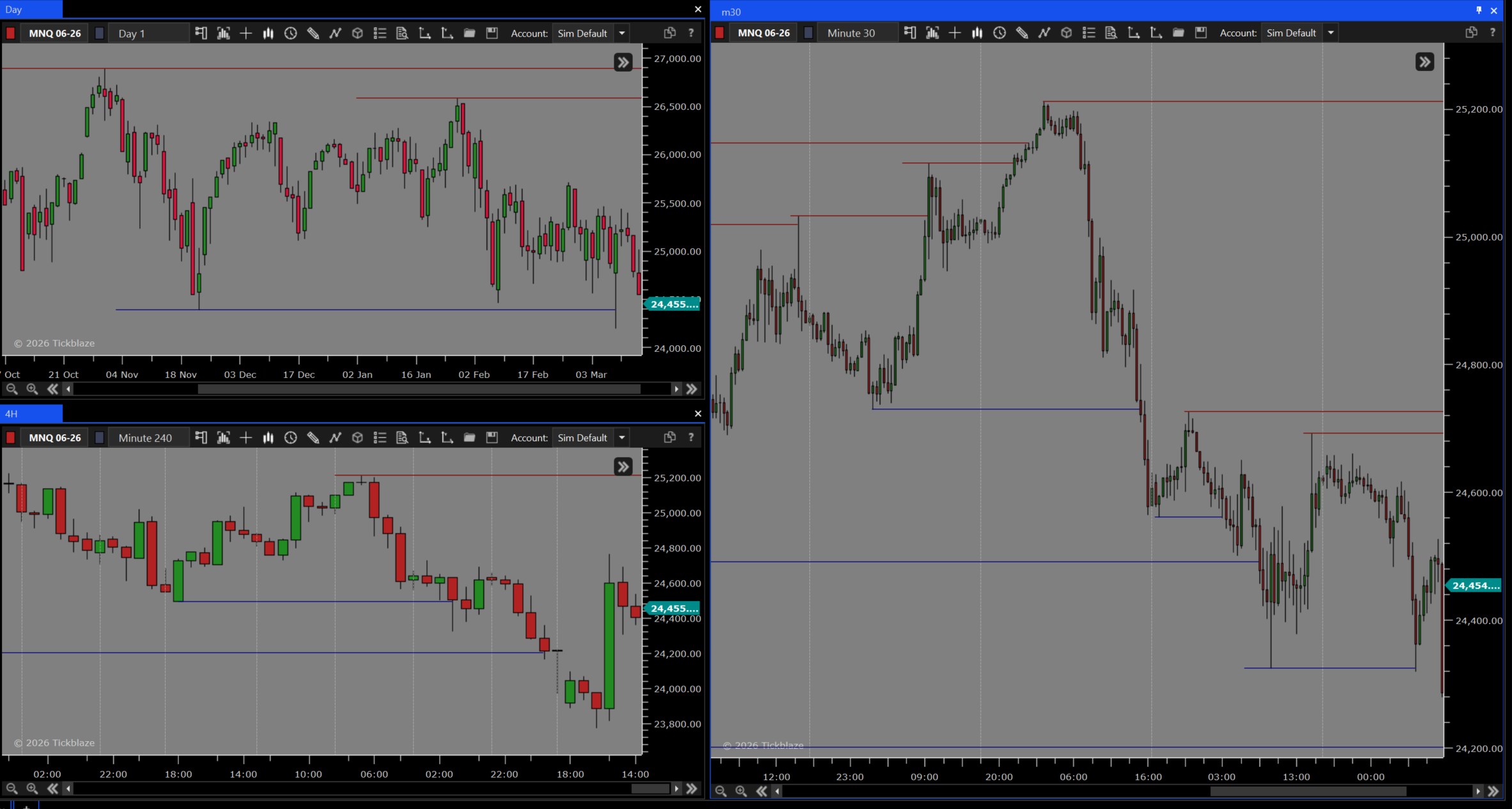Toggle the pin icon on the m30 window
Image resolution: width=1512 pixels, height=809 pixels.
(1479, 10)
